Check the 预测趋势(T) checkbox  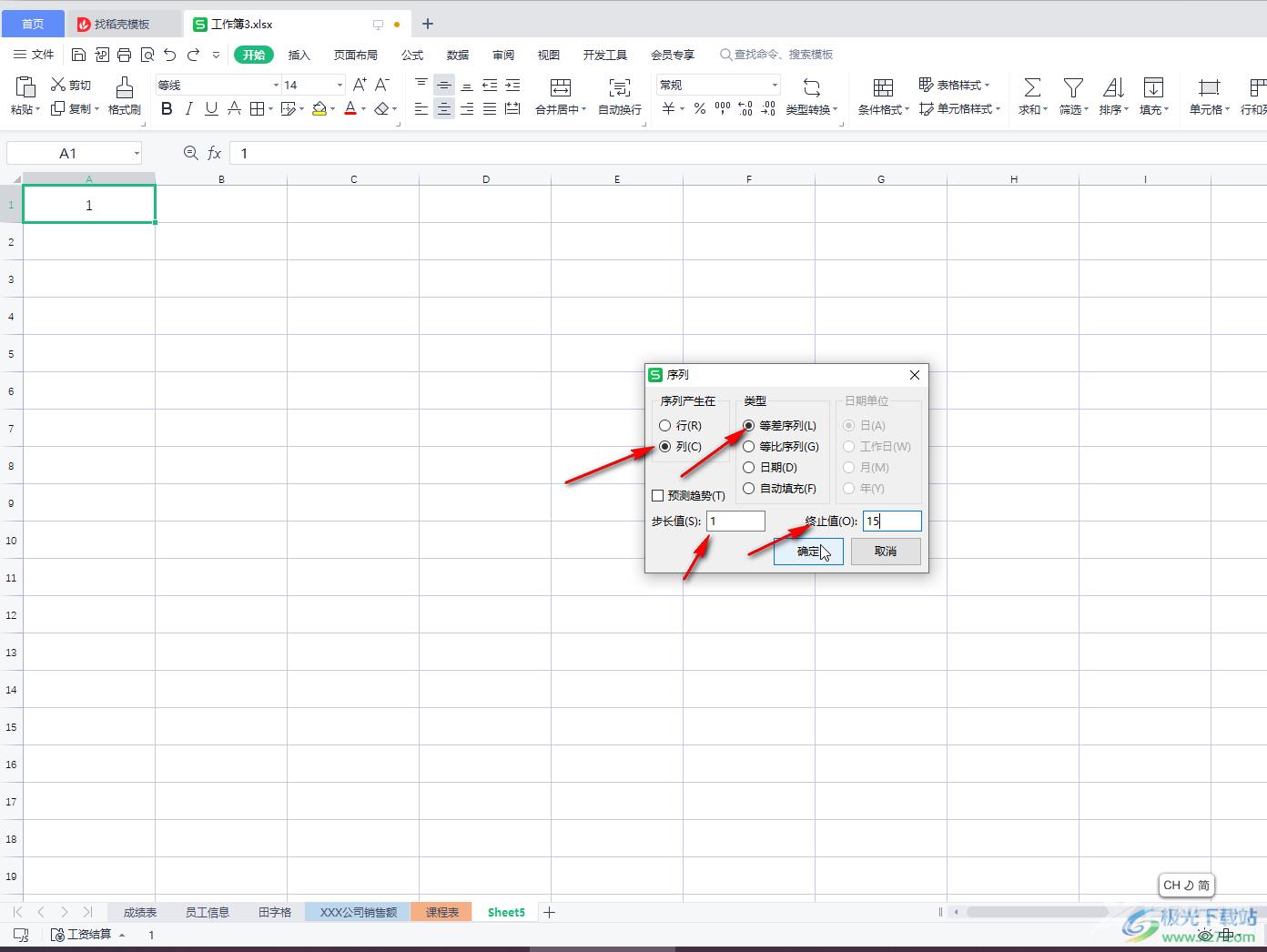tap(657, 495)
